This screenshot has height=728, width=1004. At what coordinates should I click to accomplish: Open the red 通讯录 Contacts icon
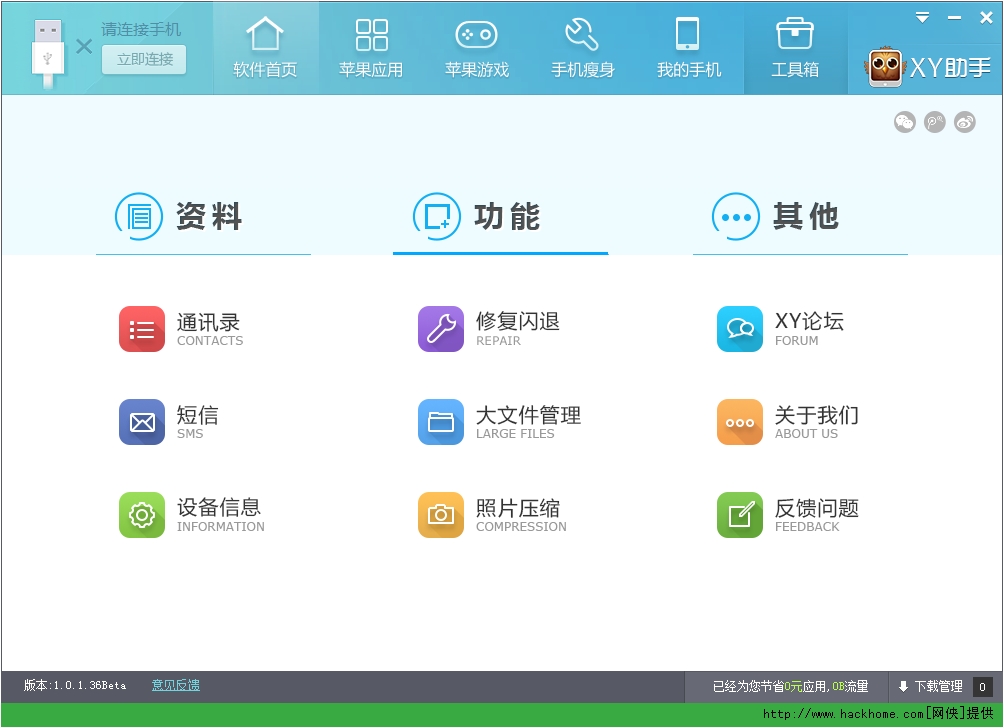point(142,329)
